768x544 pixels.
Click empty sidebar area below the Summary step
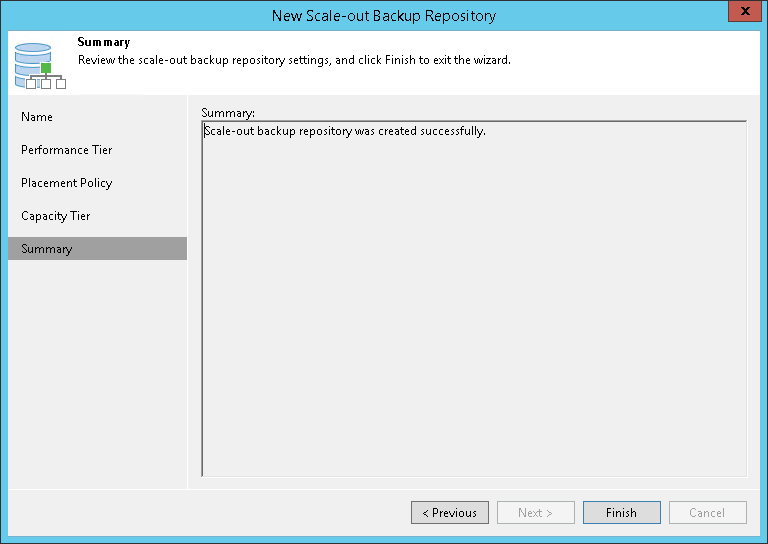tap(97, 370)
